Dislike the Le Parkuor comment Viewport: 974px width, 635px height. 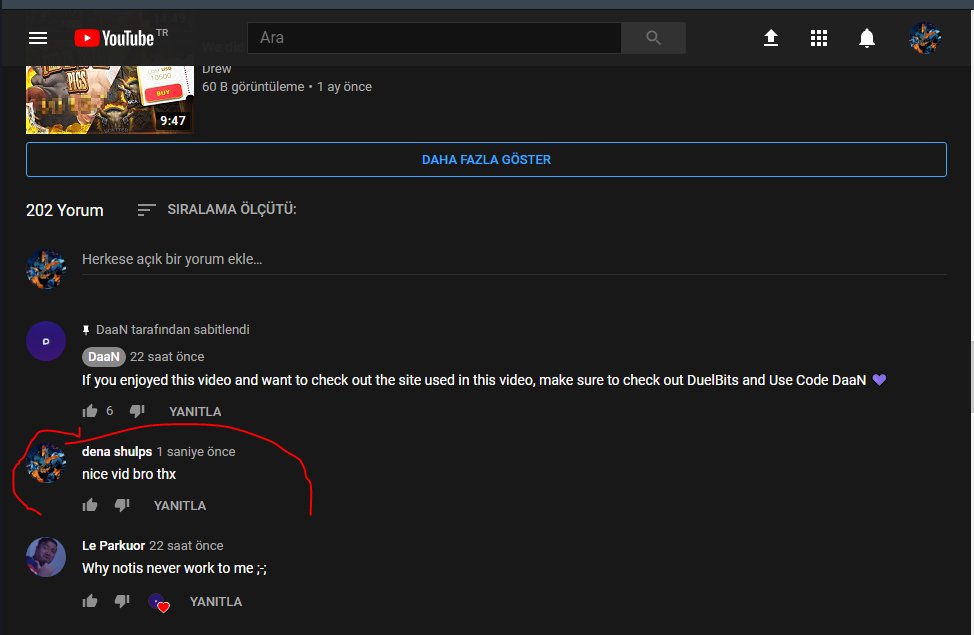click(122, 601)
